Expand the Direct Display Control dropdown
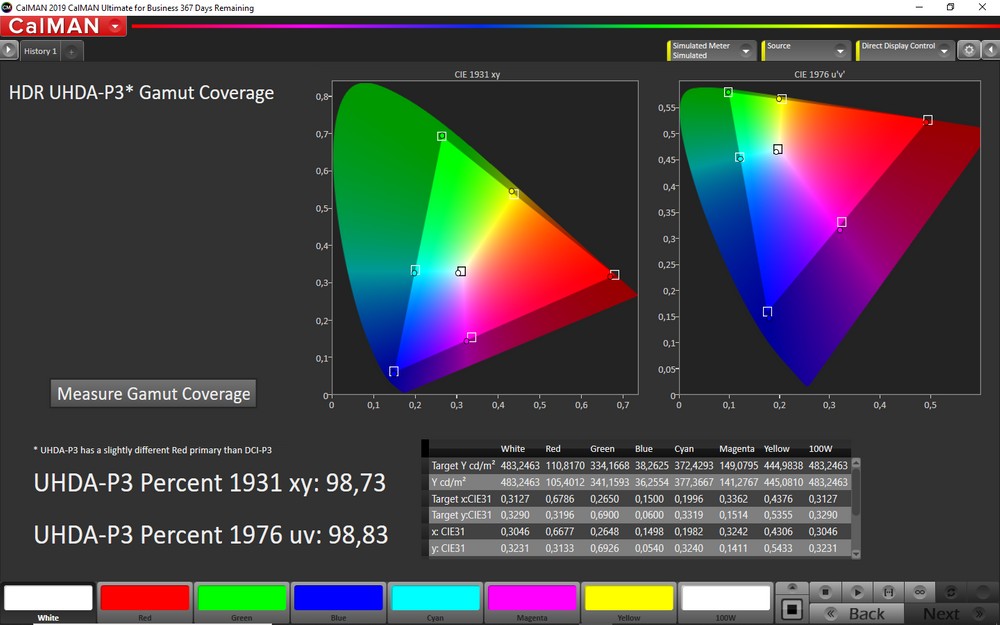Image resolution: width=1000 pixels, height=625 pixels. pyautogui.click(x=945, y=51)
